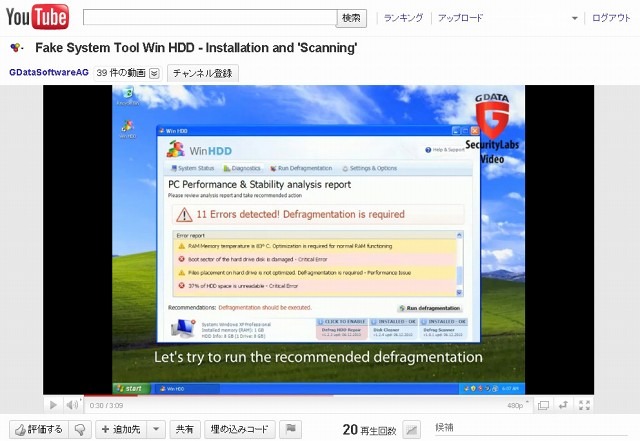
Task: Click the Defrag Scanner module box
Action: coord(443,329)
